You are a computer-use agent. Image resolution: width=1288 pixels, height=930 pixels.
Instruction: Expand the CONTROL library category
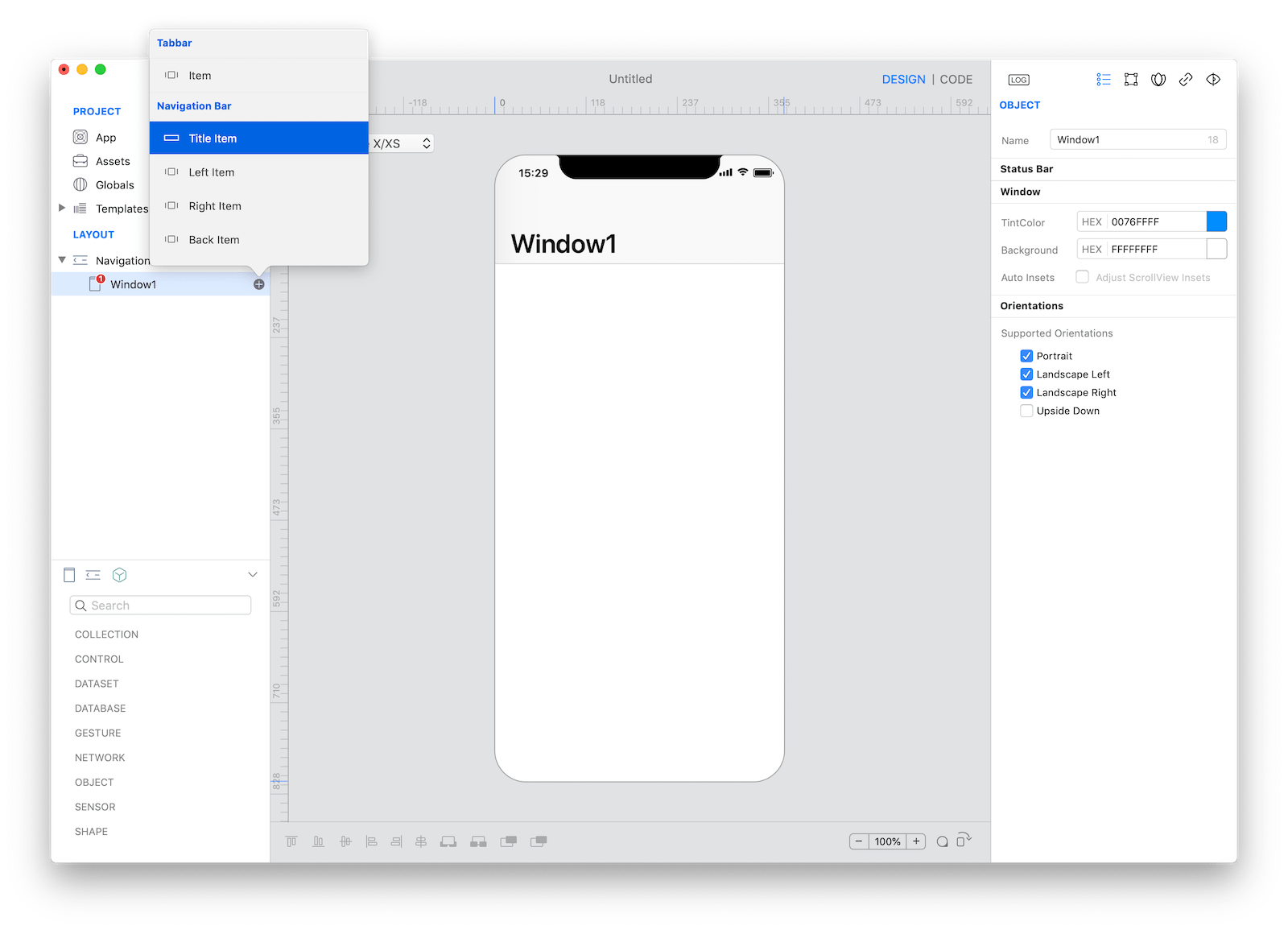[x=99, y=659]
